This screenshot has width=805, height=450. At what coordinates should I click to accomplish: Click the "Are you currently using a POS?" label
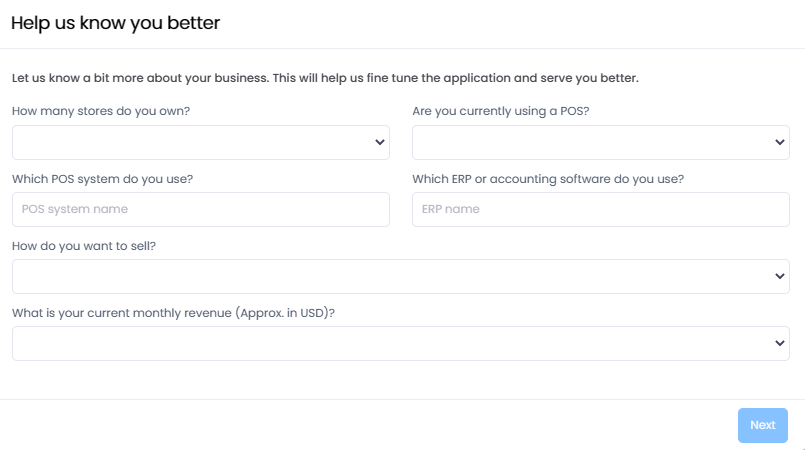(x=500, y=111)
